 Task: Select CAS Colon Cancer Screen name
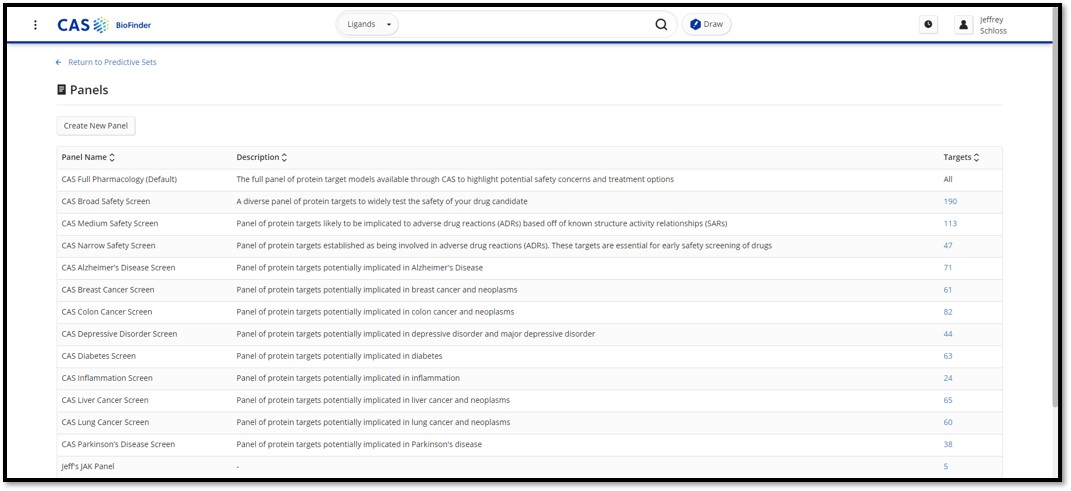(x=107, y=311)
